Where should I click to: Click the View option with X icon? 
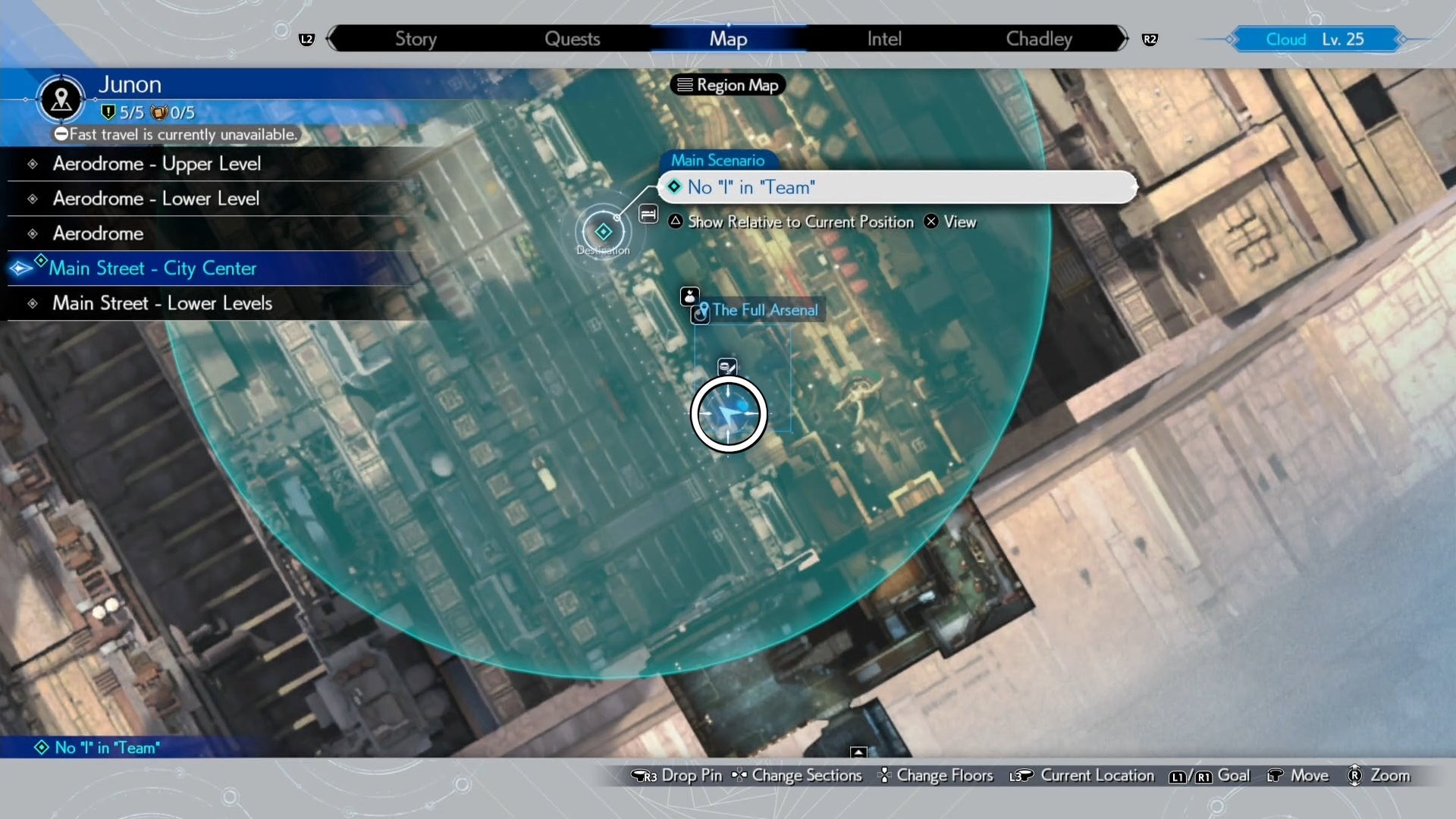(x=950, y=221)
